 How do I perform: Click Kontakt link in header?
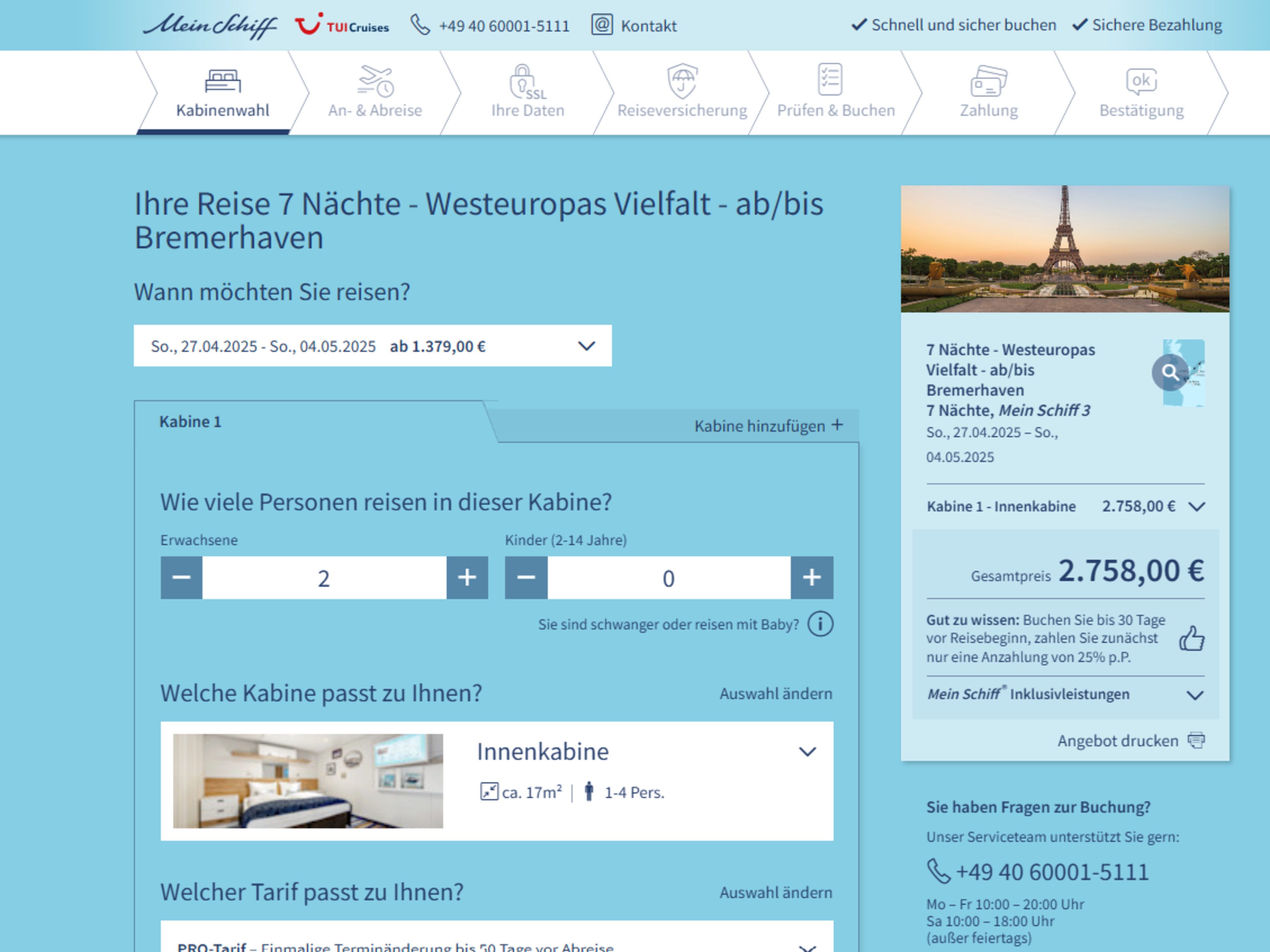tap(649, 26)
